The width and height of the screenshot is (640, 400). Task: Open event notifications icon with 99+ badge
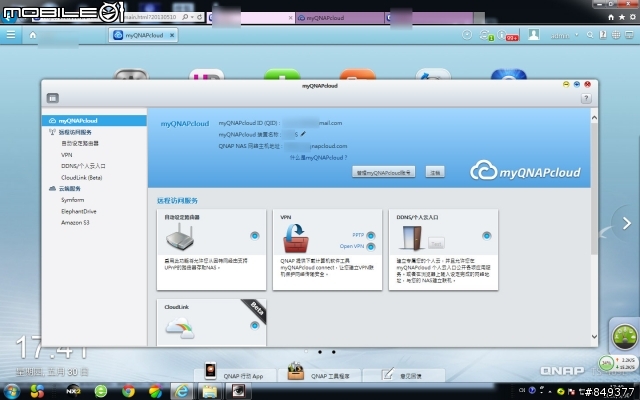[x=508, y=35]
